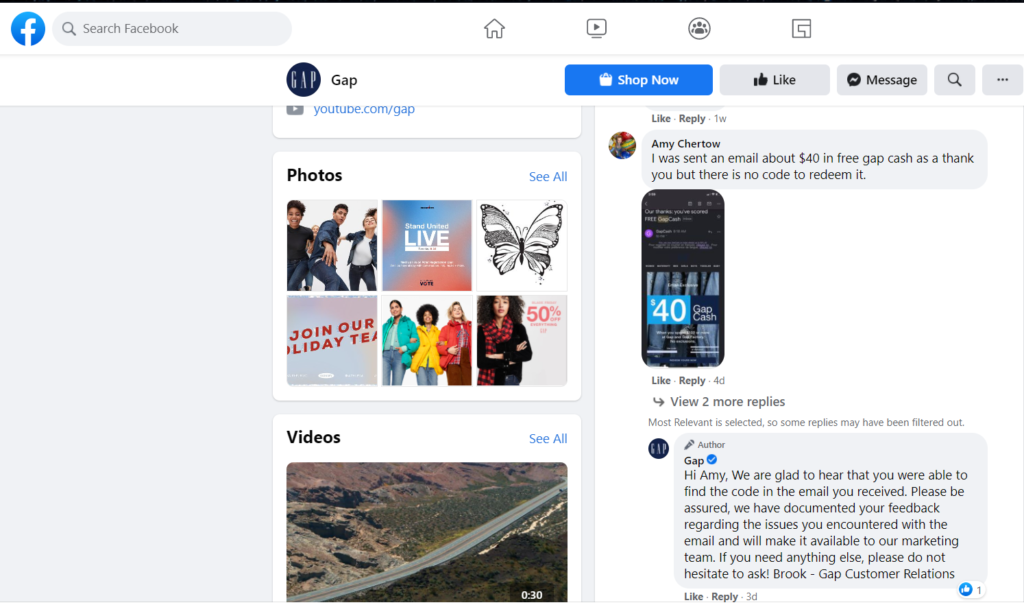Open the 50% off everything photo

[x=522, y=340]
